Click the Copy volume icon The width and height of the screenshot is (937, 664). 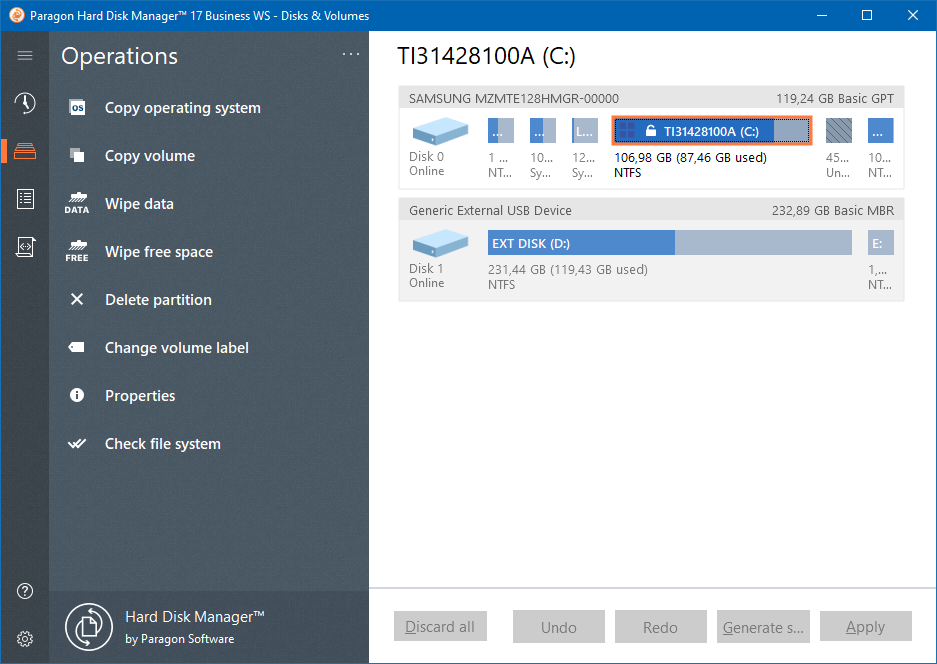coord(77,155)
